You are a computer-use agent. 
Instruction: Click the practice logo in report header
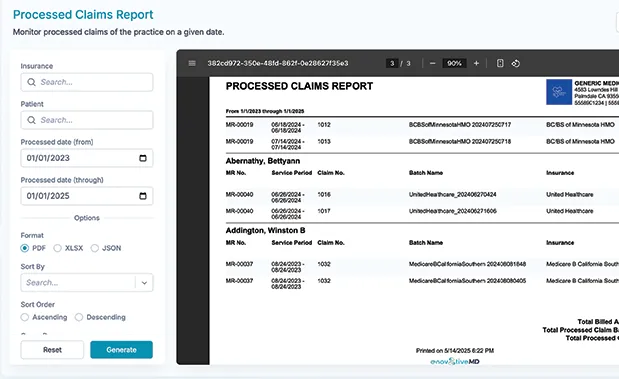[x=559, y=92]
